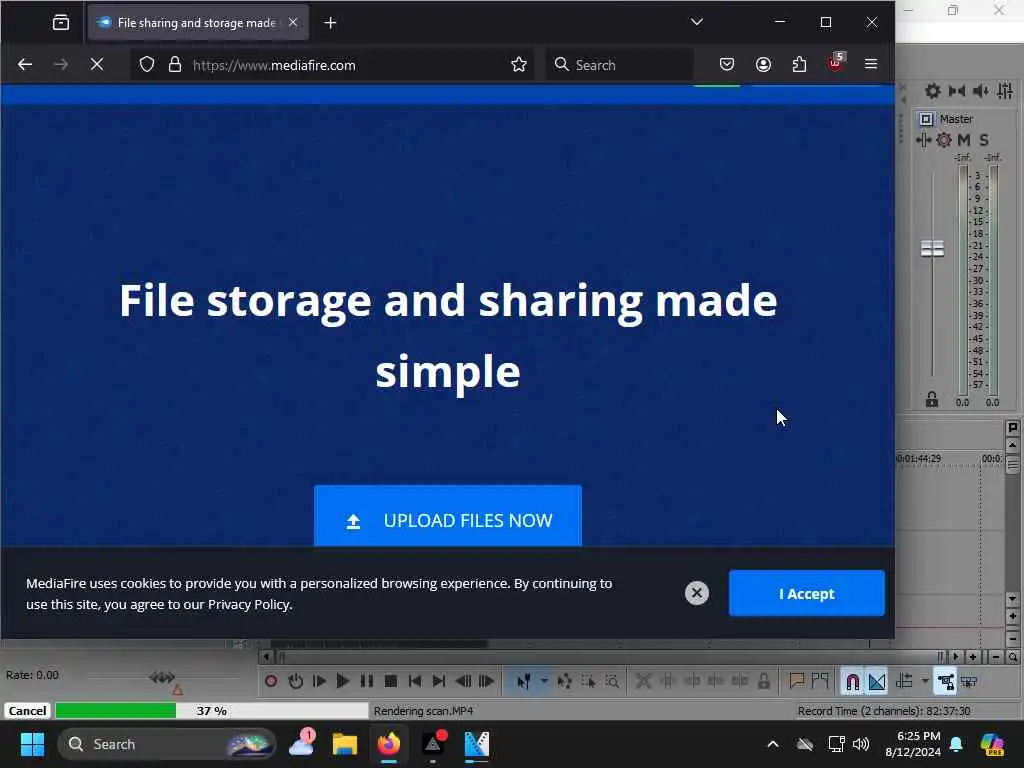
Task: Show hidden system tray icons
Action: pos(773,744)
